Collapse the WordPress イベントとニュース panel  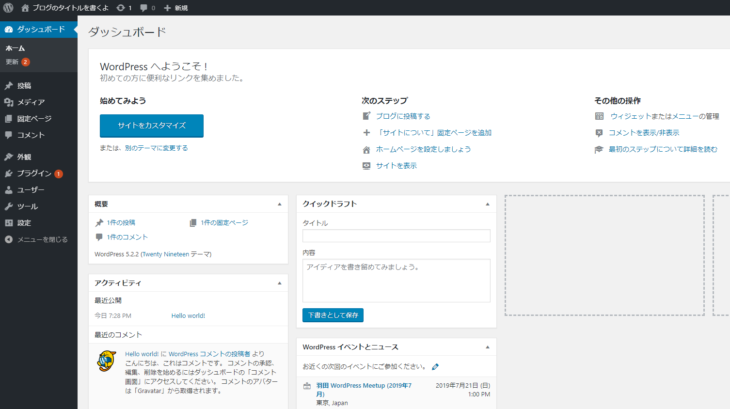(x=488, y=347)
